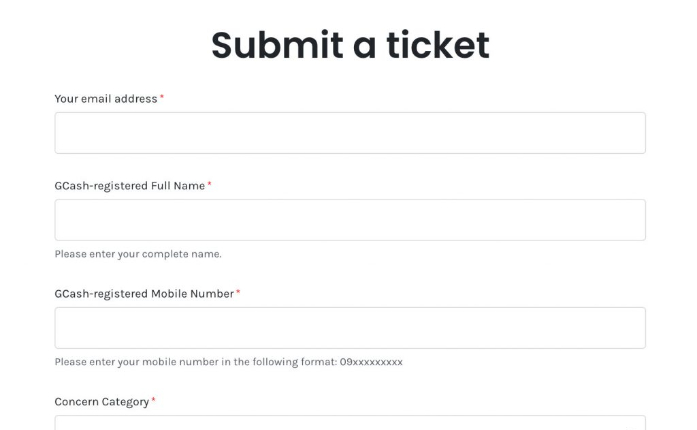Click the "09xxxxxxxxx" format example text
The height and width of the screenshot is (430, 697).
pyautogui.click(x=371, y=362)
